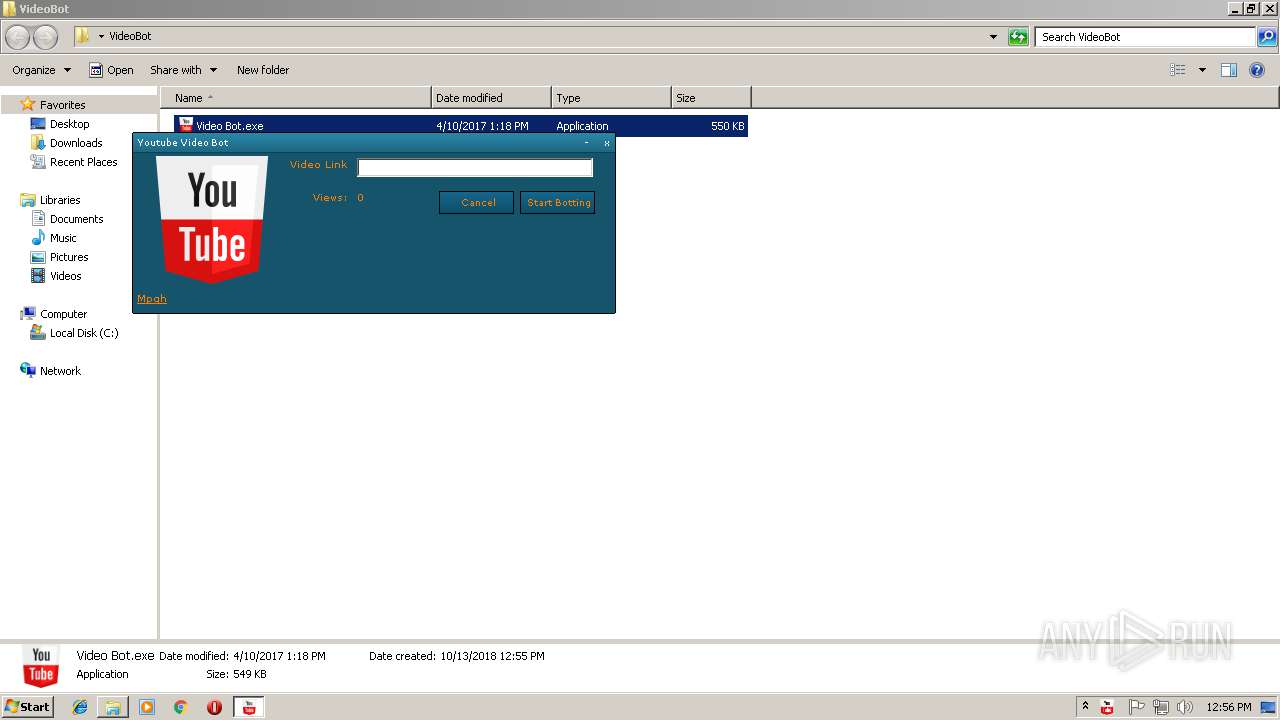Select Favorites in the navigation pane

tap(62, 105)
